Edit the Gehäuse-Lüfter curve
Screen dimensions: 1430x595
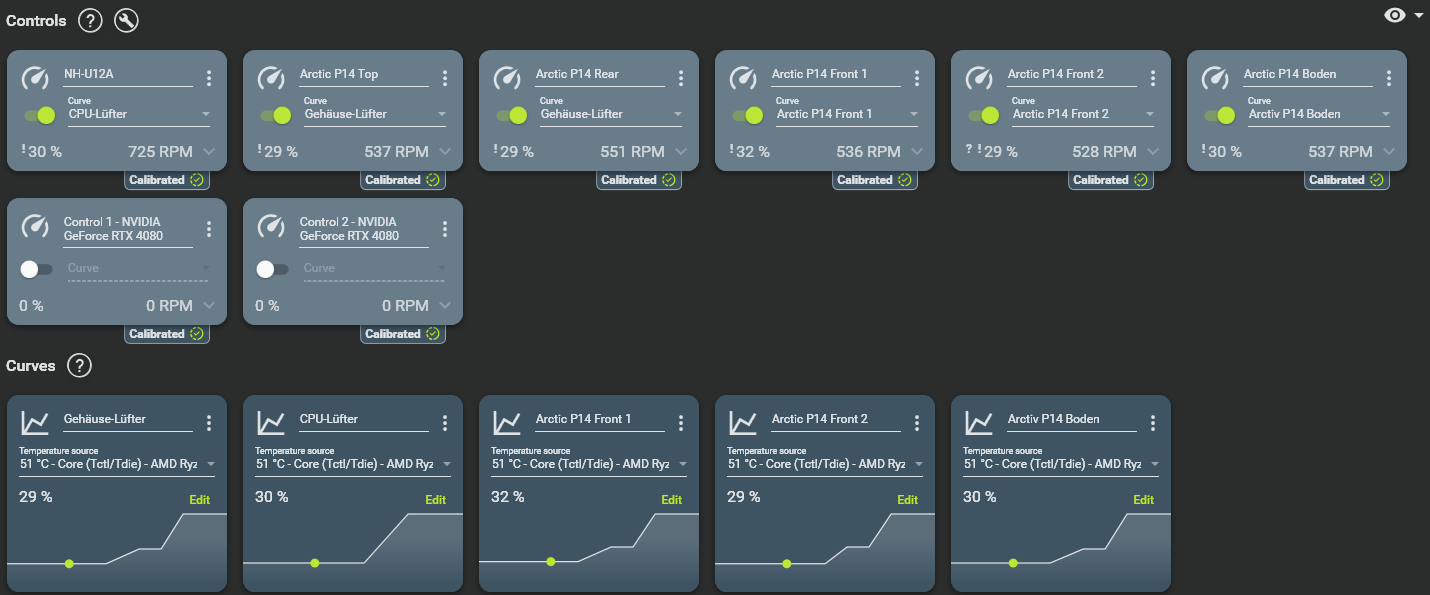point(200,500)
